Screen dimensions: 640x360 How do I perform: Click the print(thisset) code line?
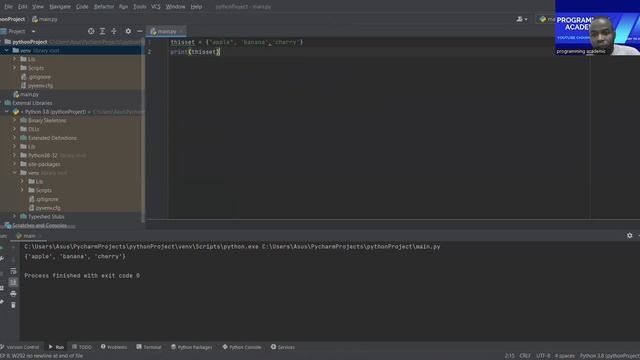click(195, 52)
